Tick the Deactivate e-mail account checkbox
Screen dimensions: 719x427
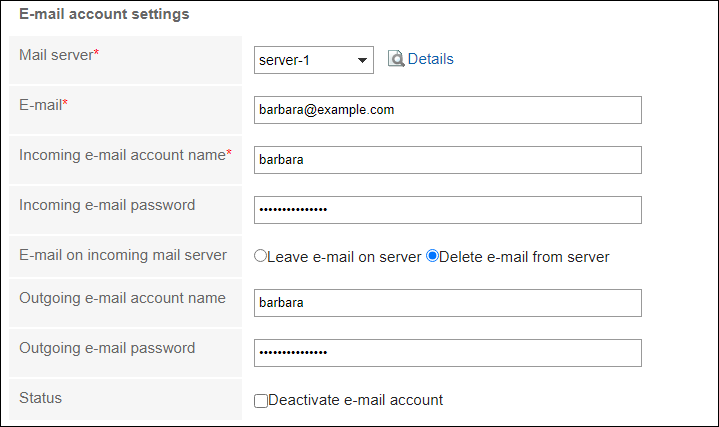click(x=260, y=401)
